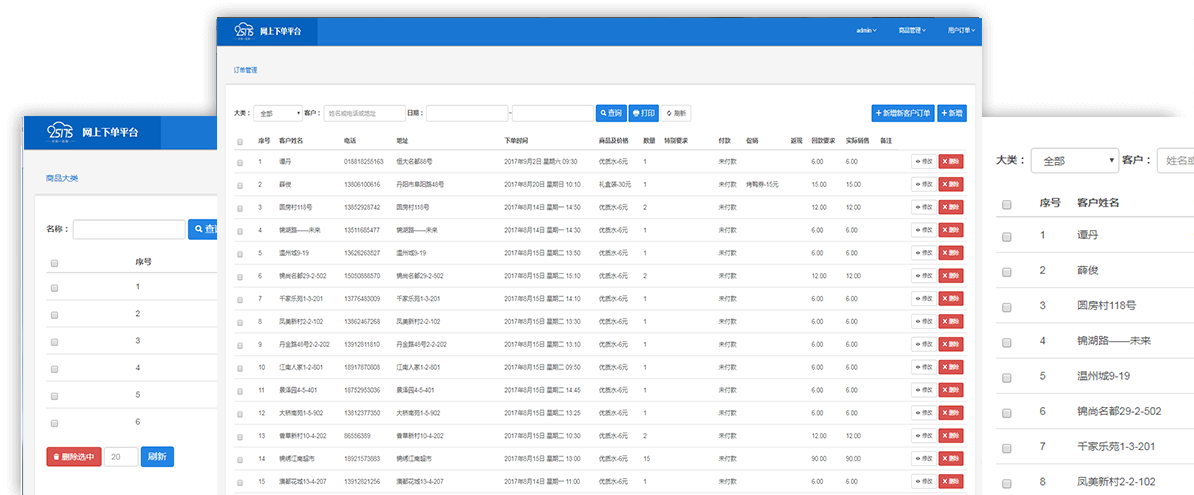Focus end date field after the tilde

(553, 113)
